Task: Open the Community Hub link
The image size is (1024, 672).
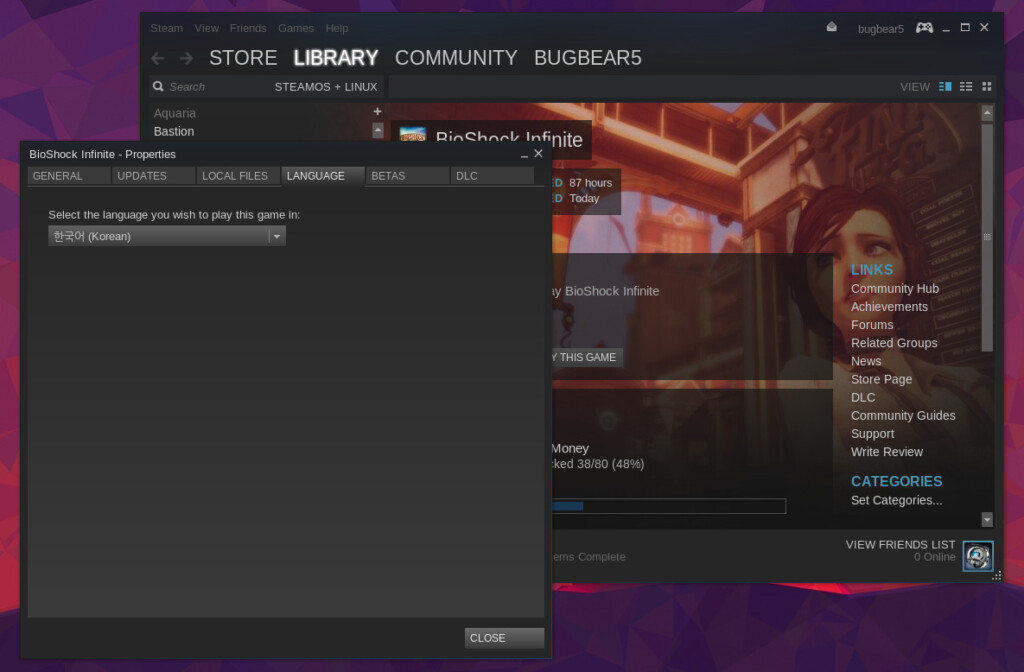Action: 895,289
